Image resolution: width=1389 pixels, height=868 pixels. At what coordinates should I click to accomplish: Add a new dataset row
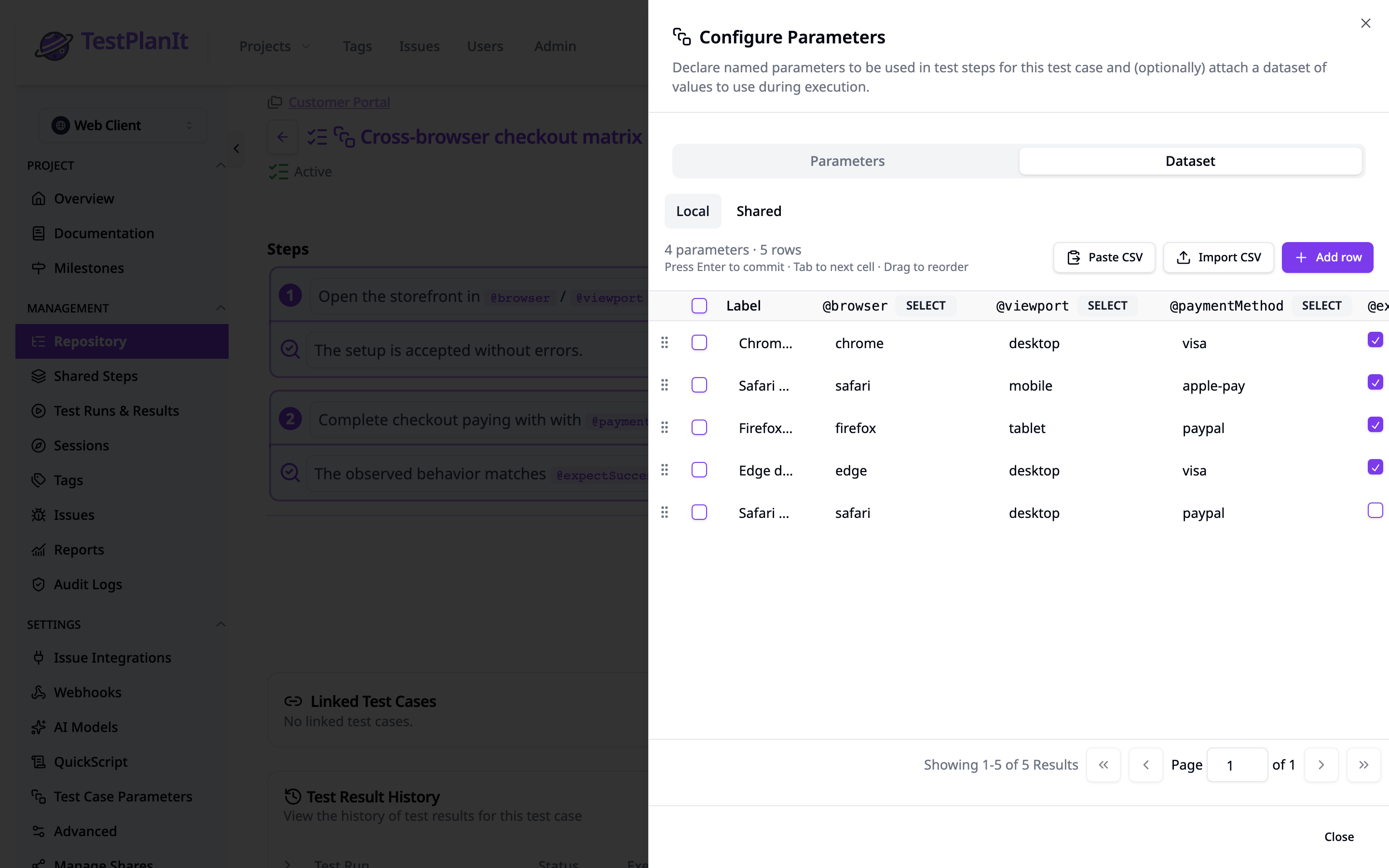(x=1327, y=258)
